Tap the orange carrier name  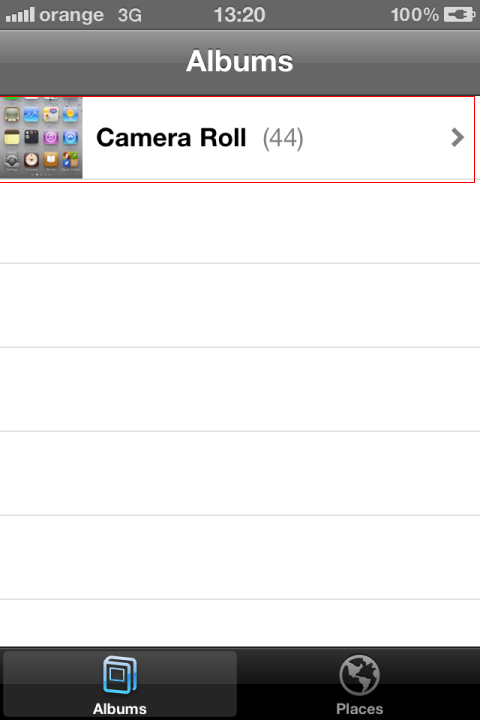click(71, 16)
